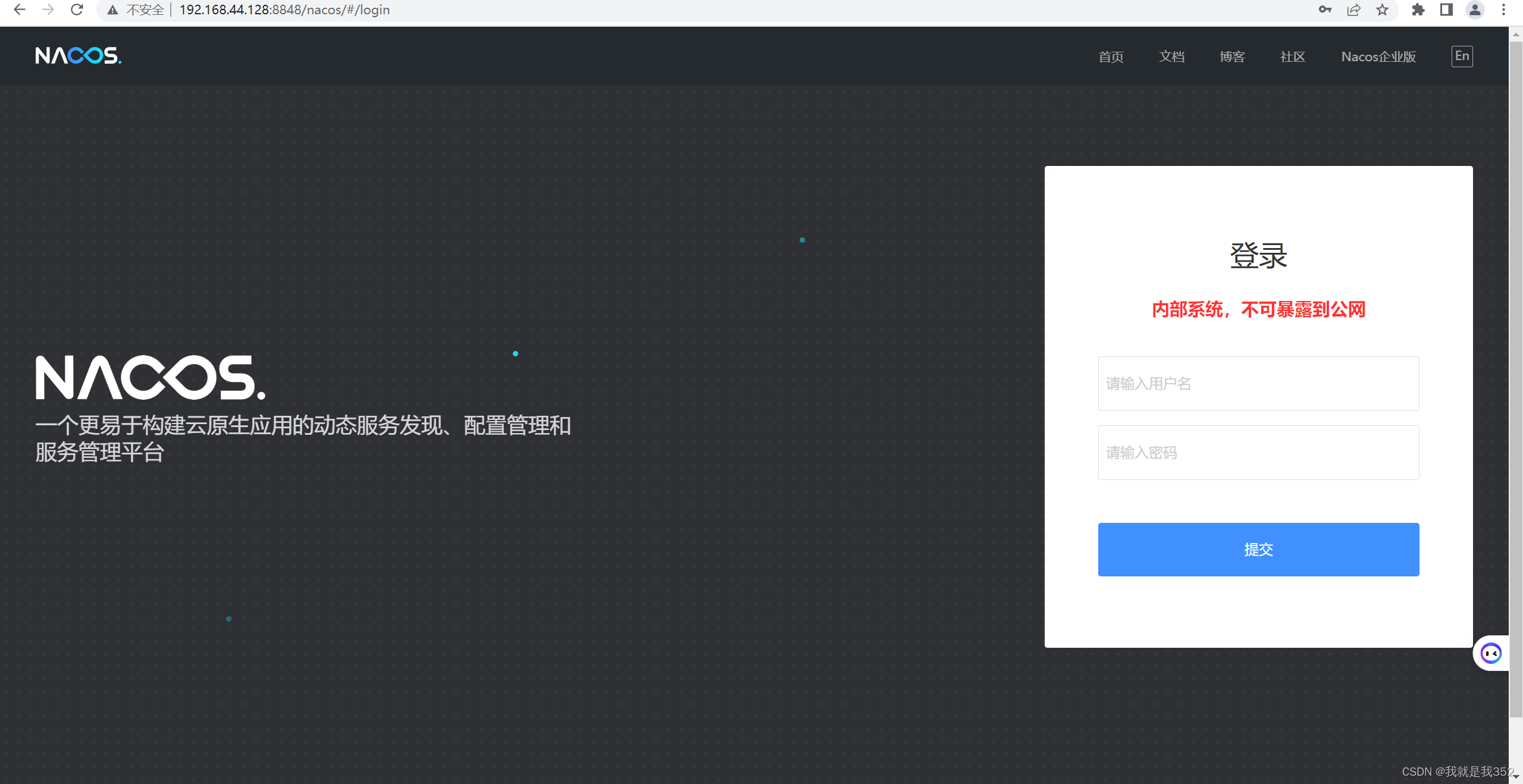The height and width of the screenshot is (784, 1523).
Task: Go back with browser back arrow
Action: click(19, 10)
